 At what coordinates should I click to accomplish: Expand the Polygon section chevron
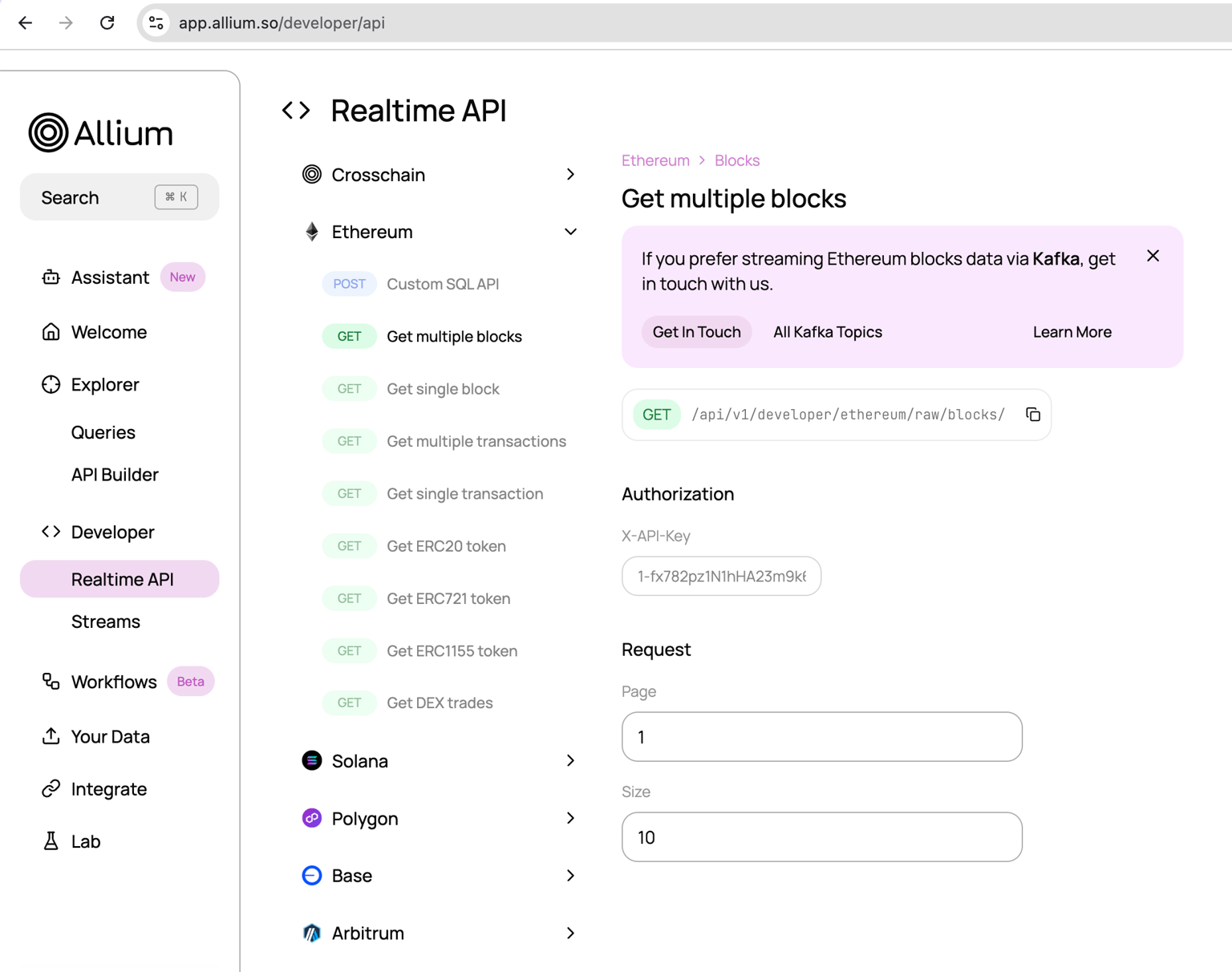tap(570, 818)
